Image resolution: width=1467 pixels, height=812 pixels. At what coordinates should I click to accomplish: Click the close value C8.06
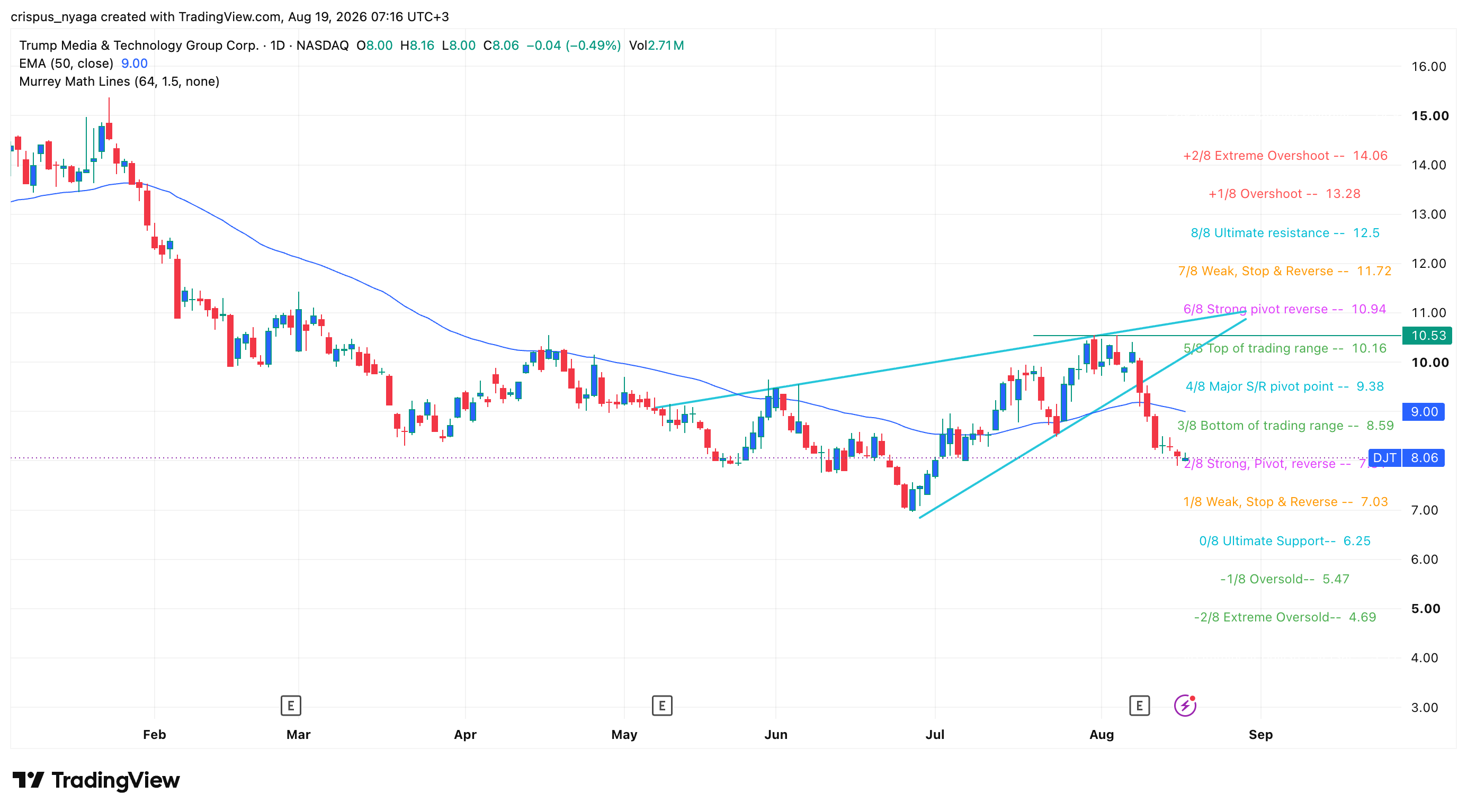(501, 46)
